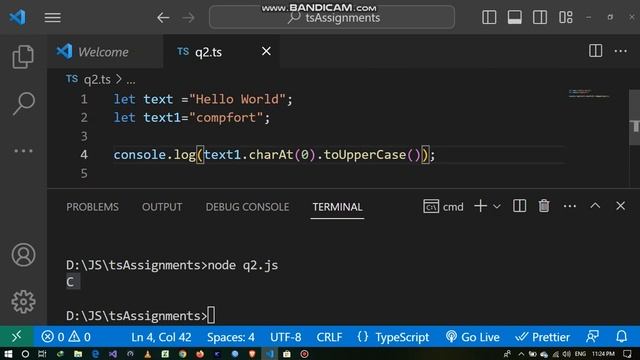
Task: Click the "compfort" string on line 2
Action: click(x=226, y=118)
